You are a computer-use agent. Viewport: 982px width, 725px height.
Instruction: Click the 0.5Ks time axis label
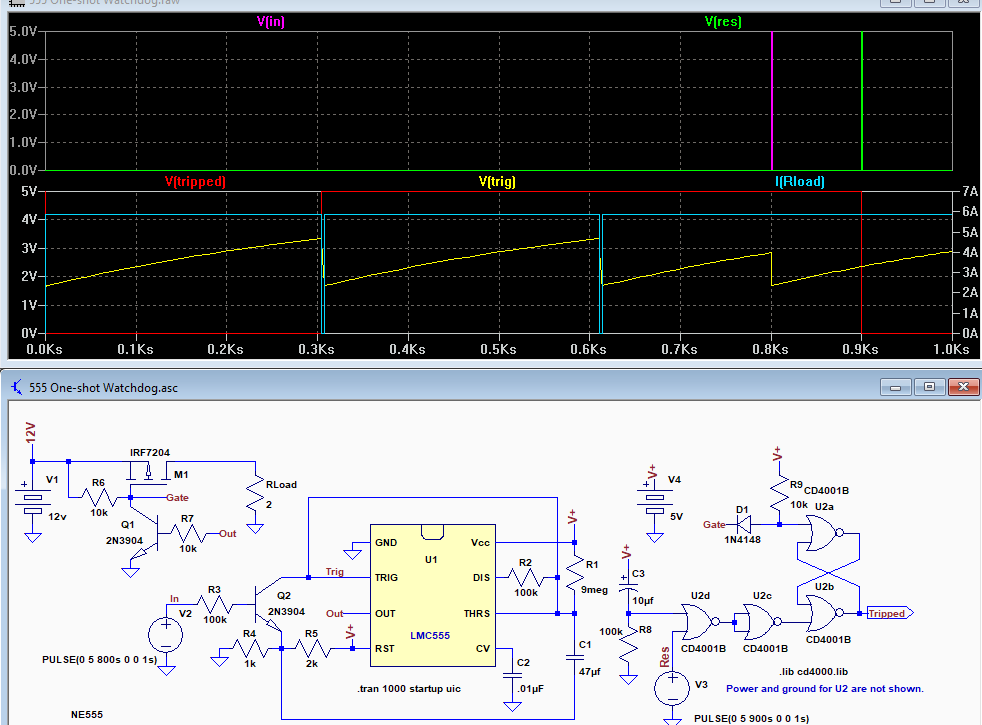coord(499,349)
